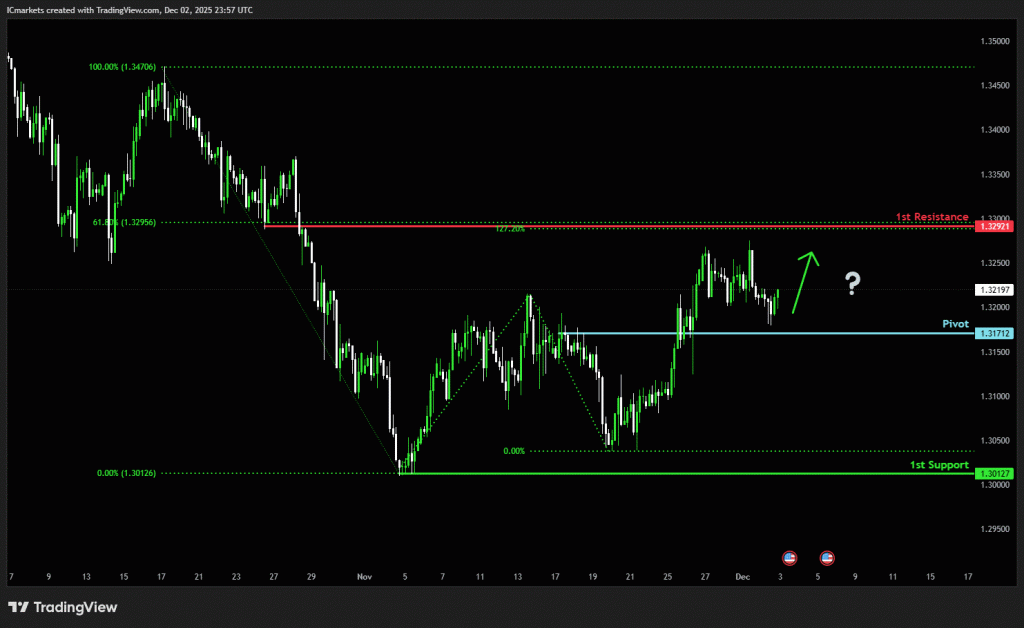The image size is (1024, 628).
Task: Click the 127.20% Fibonacci extension label
Action: coord(509,228)
